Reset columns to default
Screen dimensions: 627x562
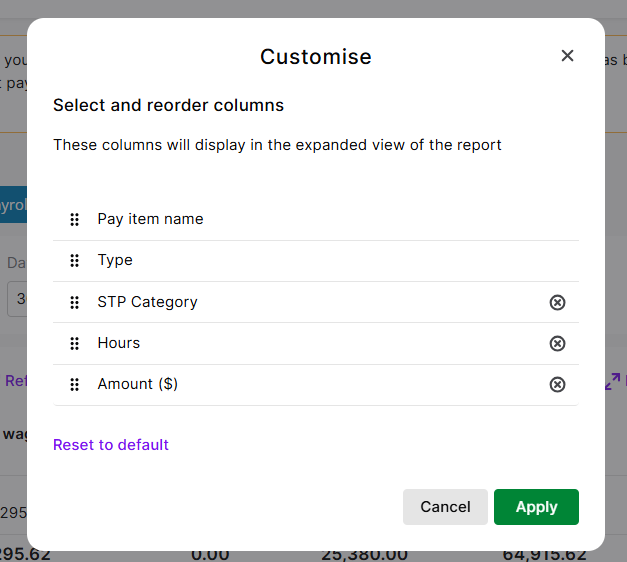[111, 445]
